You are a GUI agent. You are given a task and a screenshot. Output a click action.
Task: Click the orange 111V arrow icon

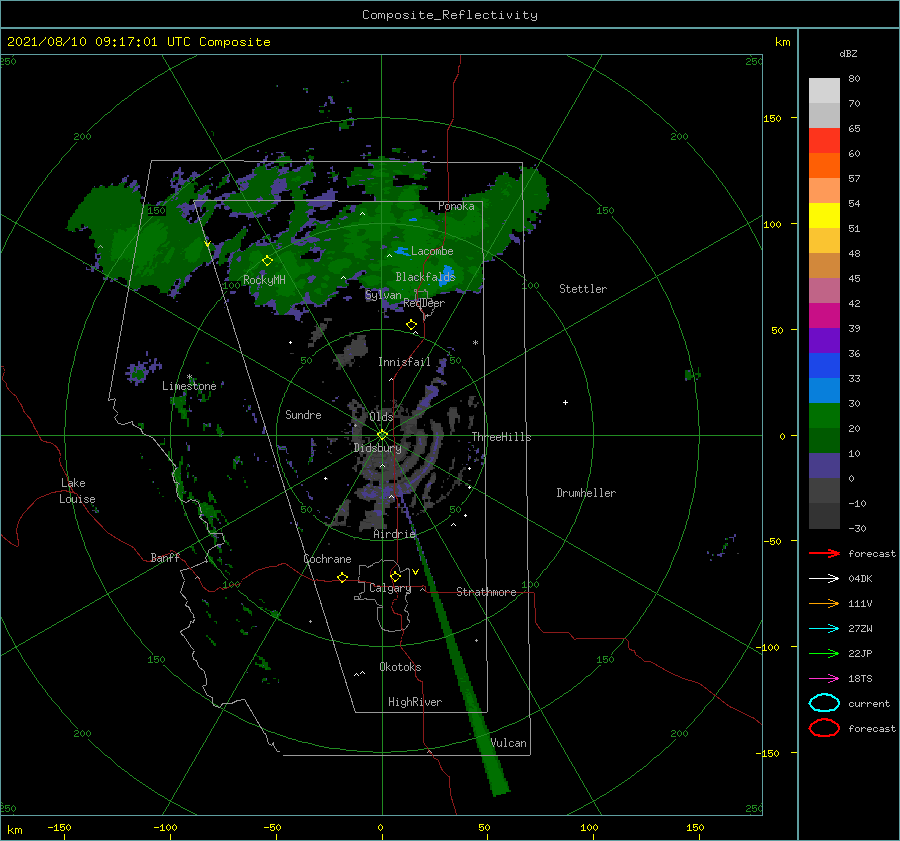point(824,603)
